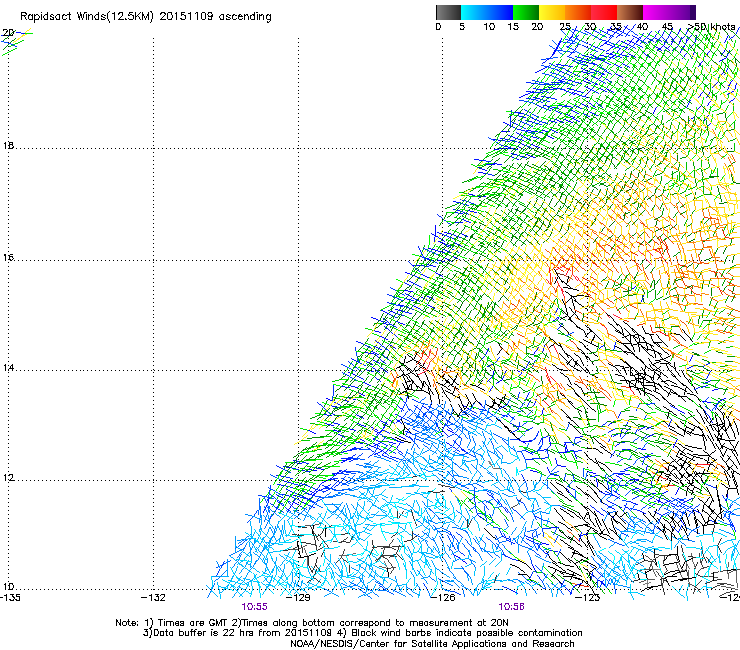Click the latitude label '14'
The width and height of the screenshot is (740, 650).
8,367
